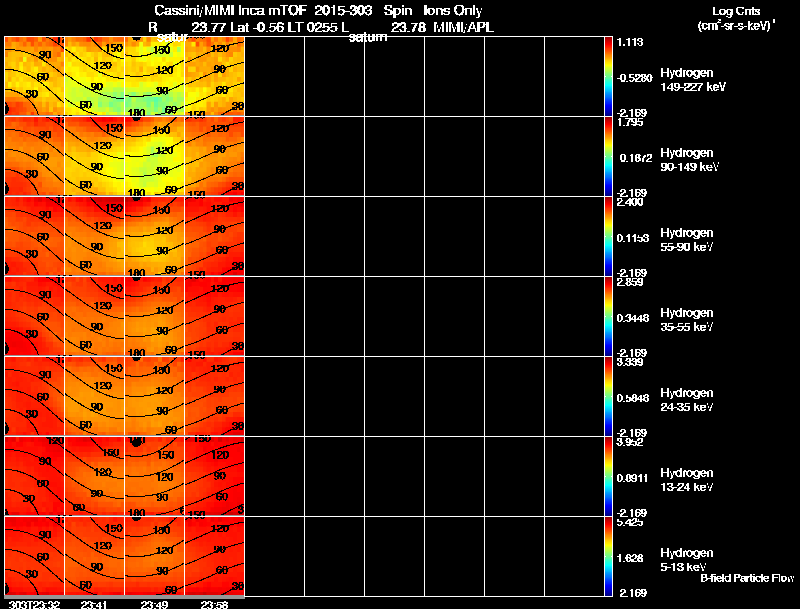Open the 5-13 keV map at 23:49
Image resolution: width=800 pixels, height=609 pixels.
(155, 556)
